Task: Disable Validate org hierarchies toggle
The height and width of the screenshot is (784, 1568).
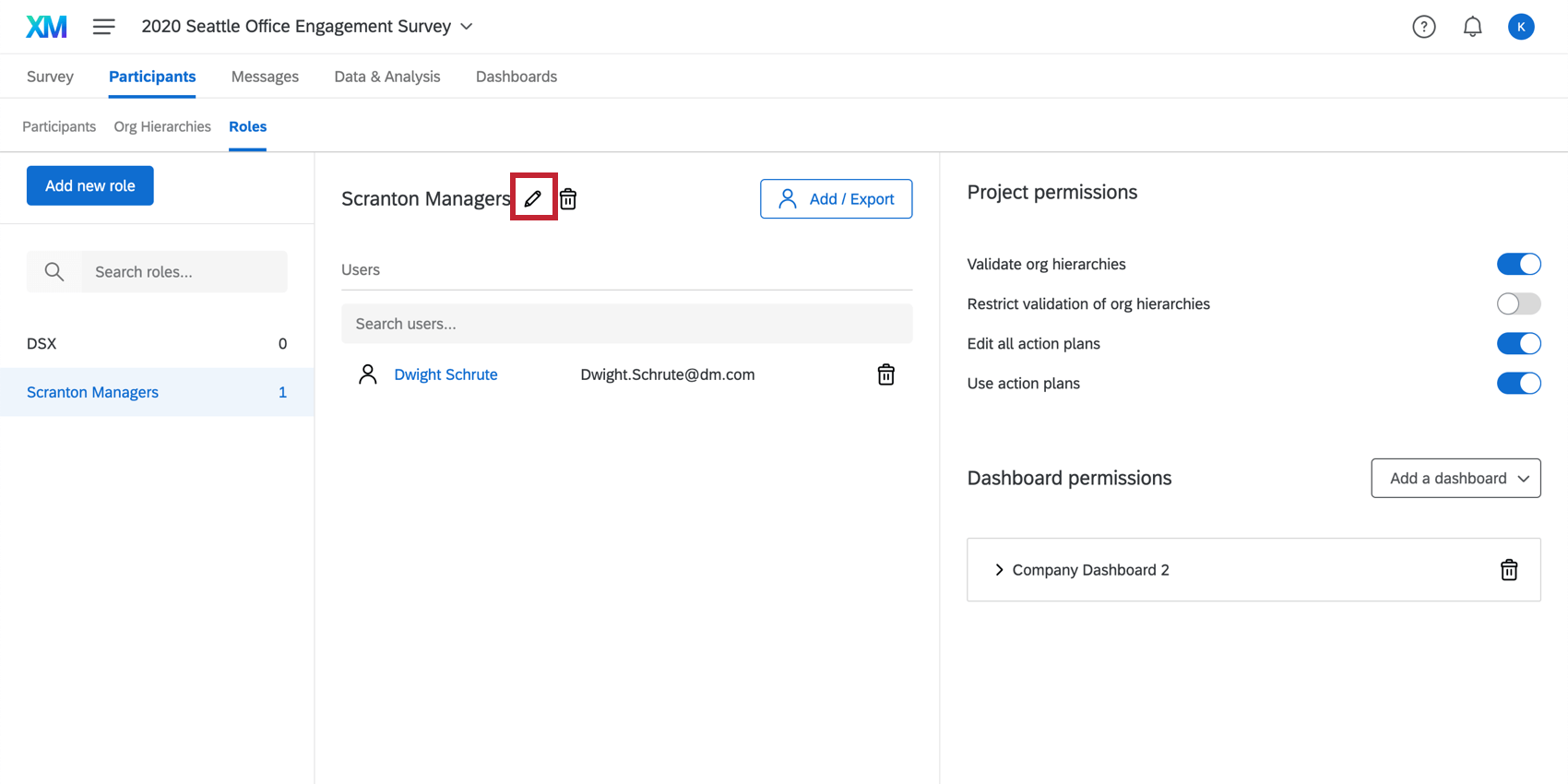Action: (1518, 264)
